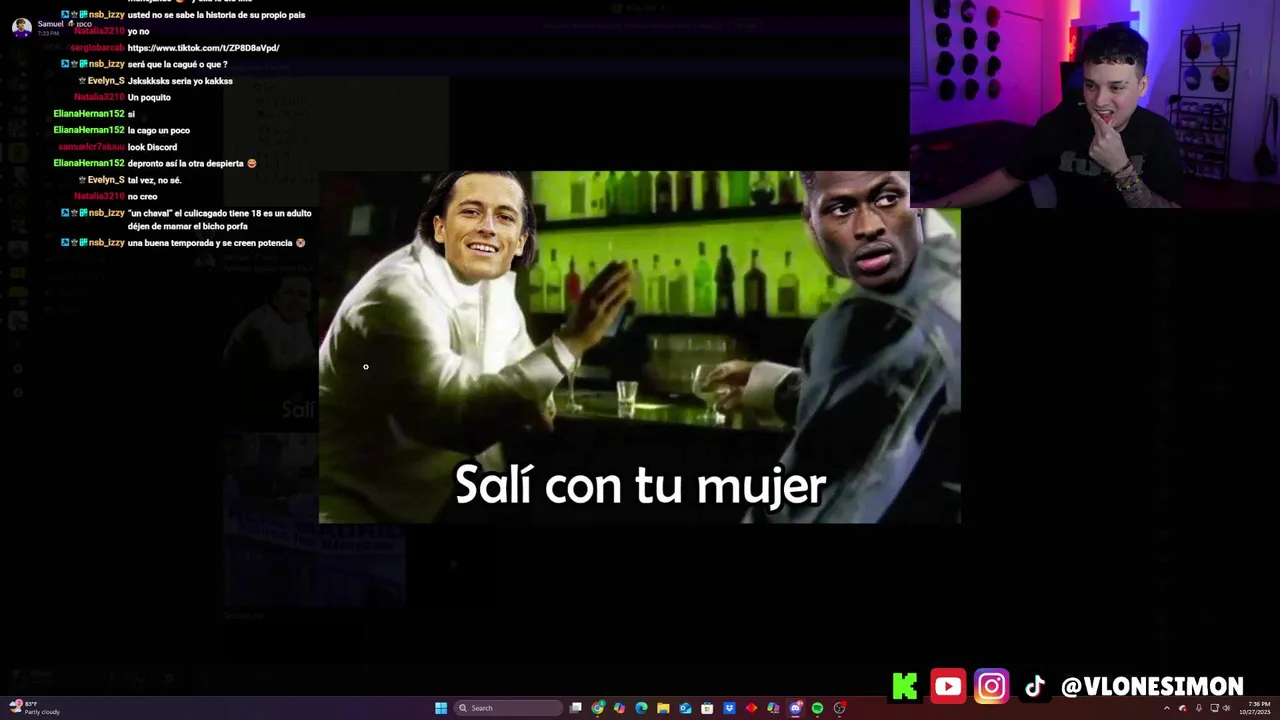Click chat message 'yo no'

click(x=138, y=31)
